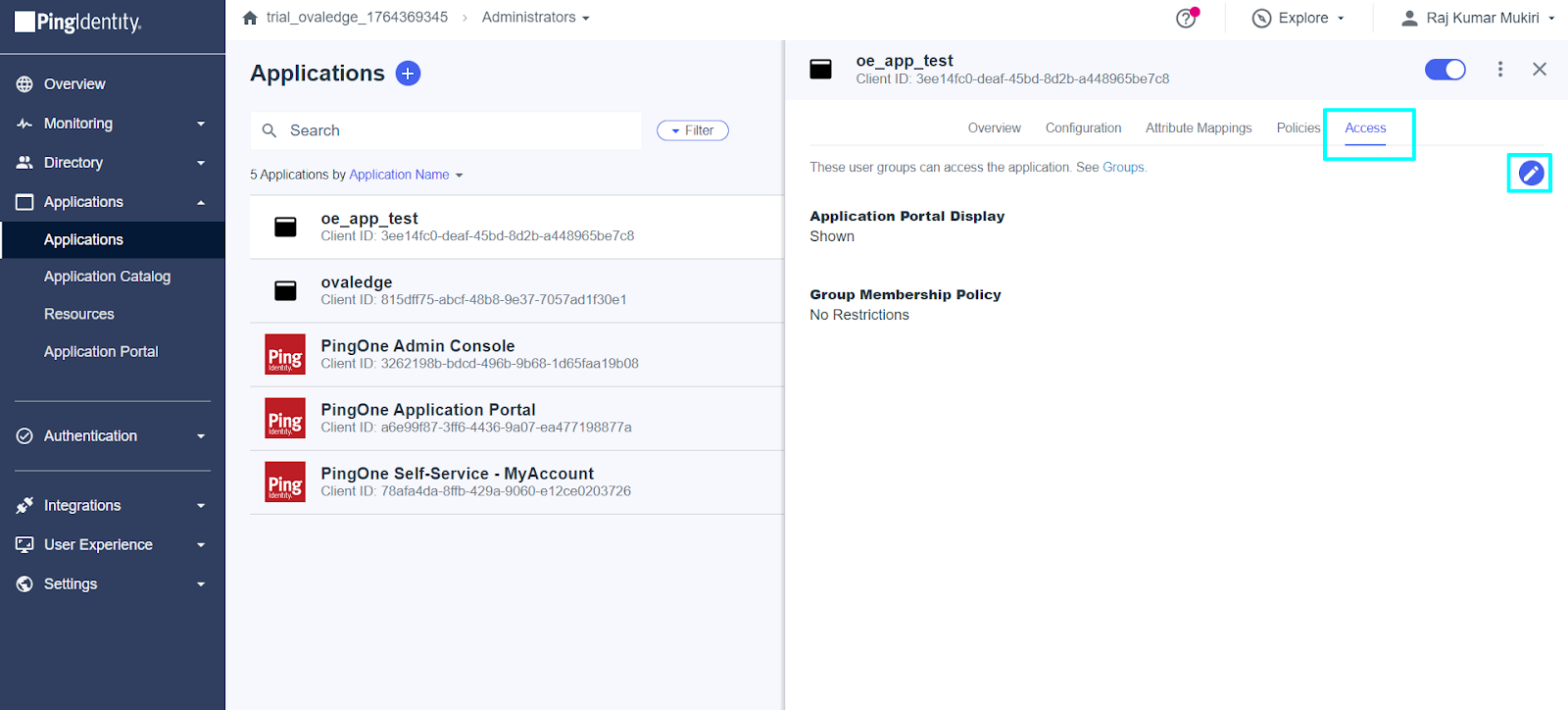Screen dimensions: 1568x710
Task: Close the oe_app_test details panel
Action: (x=1540, y=69)
